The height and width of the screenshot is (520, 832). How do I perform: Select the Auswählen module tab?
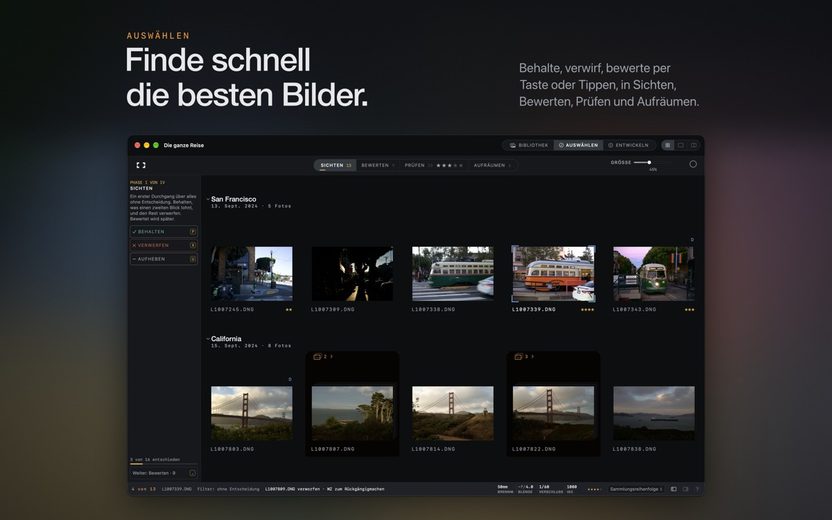578,145
